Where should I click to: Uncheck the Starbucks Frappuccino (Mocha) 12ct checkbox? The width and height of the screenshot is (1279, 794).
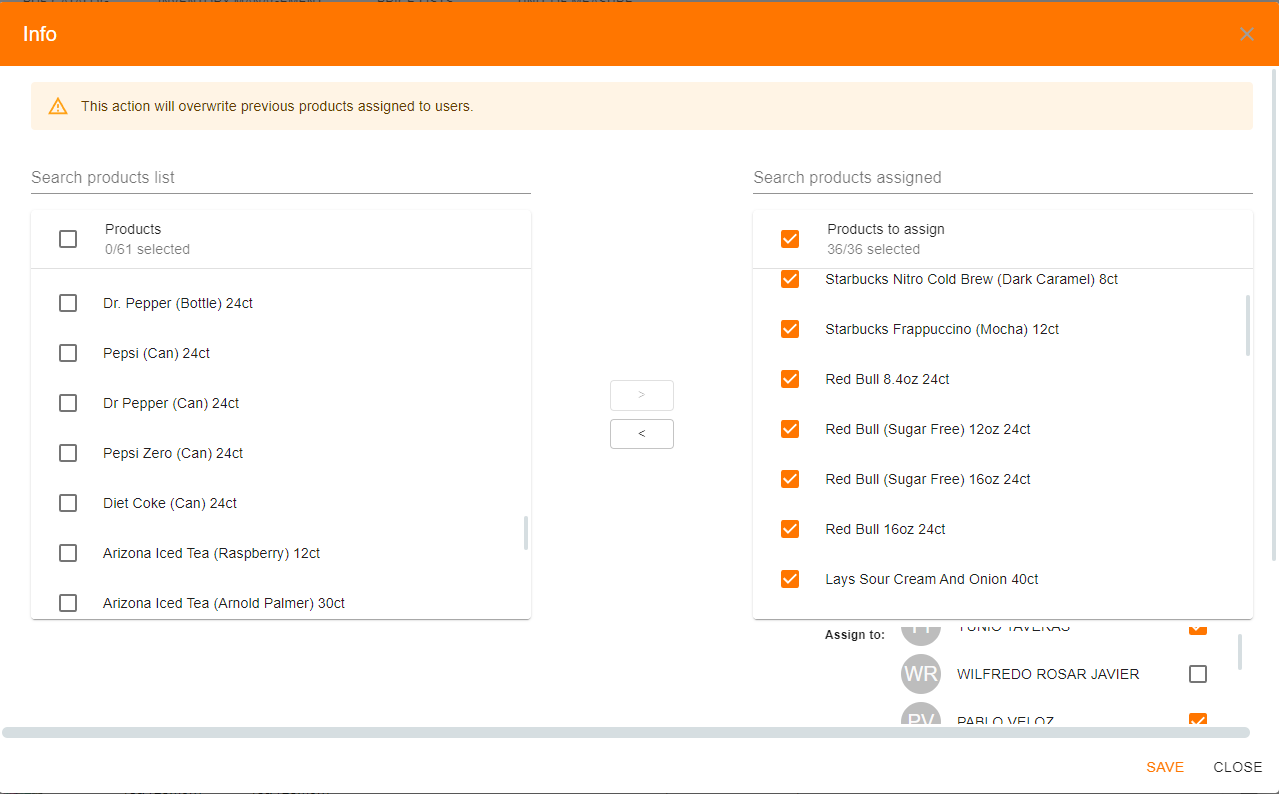790,329
